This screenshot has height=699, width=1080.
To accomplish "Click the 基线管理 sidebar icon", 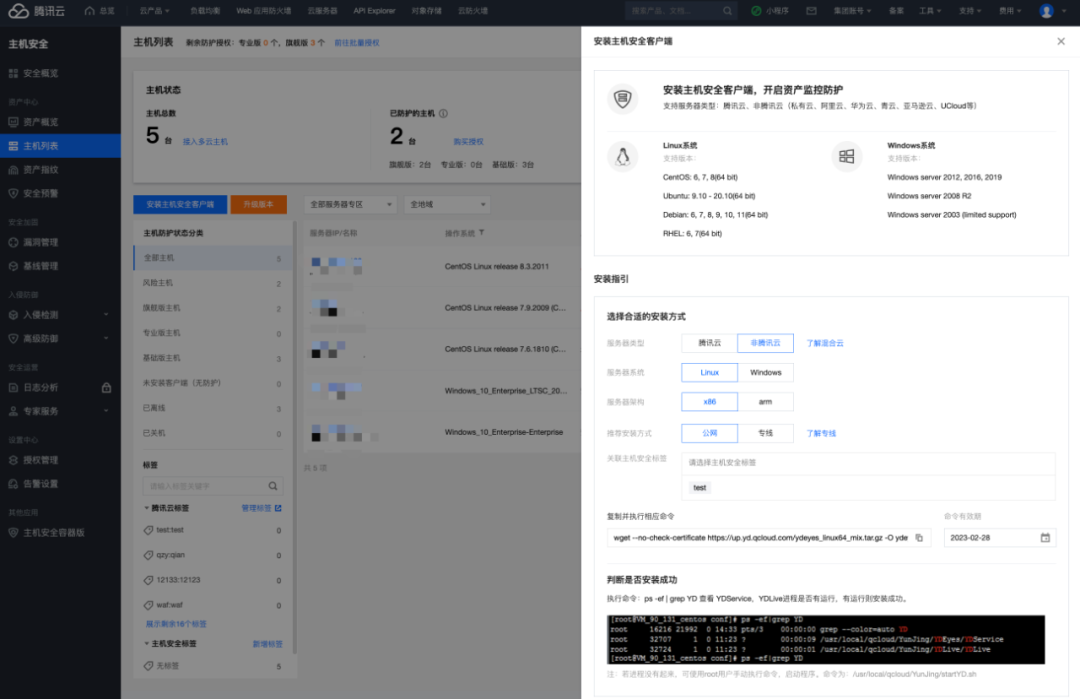I will [13, 266].
